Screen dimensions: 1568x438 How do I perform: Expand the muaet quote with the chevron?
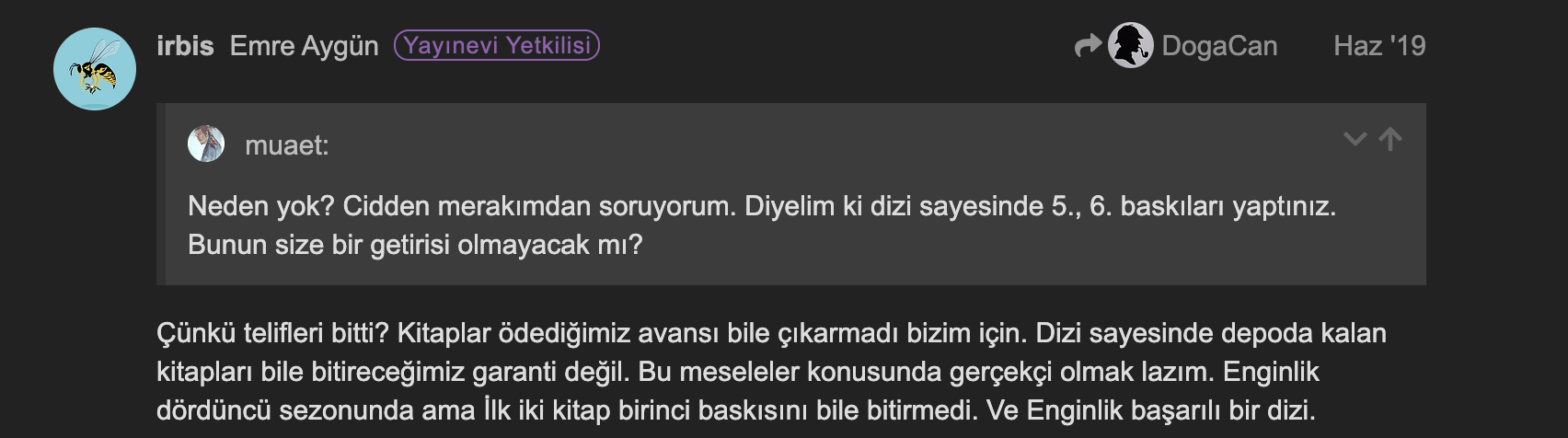point(1355,140)
